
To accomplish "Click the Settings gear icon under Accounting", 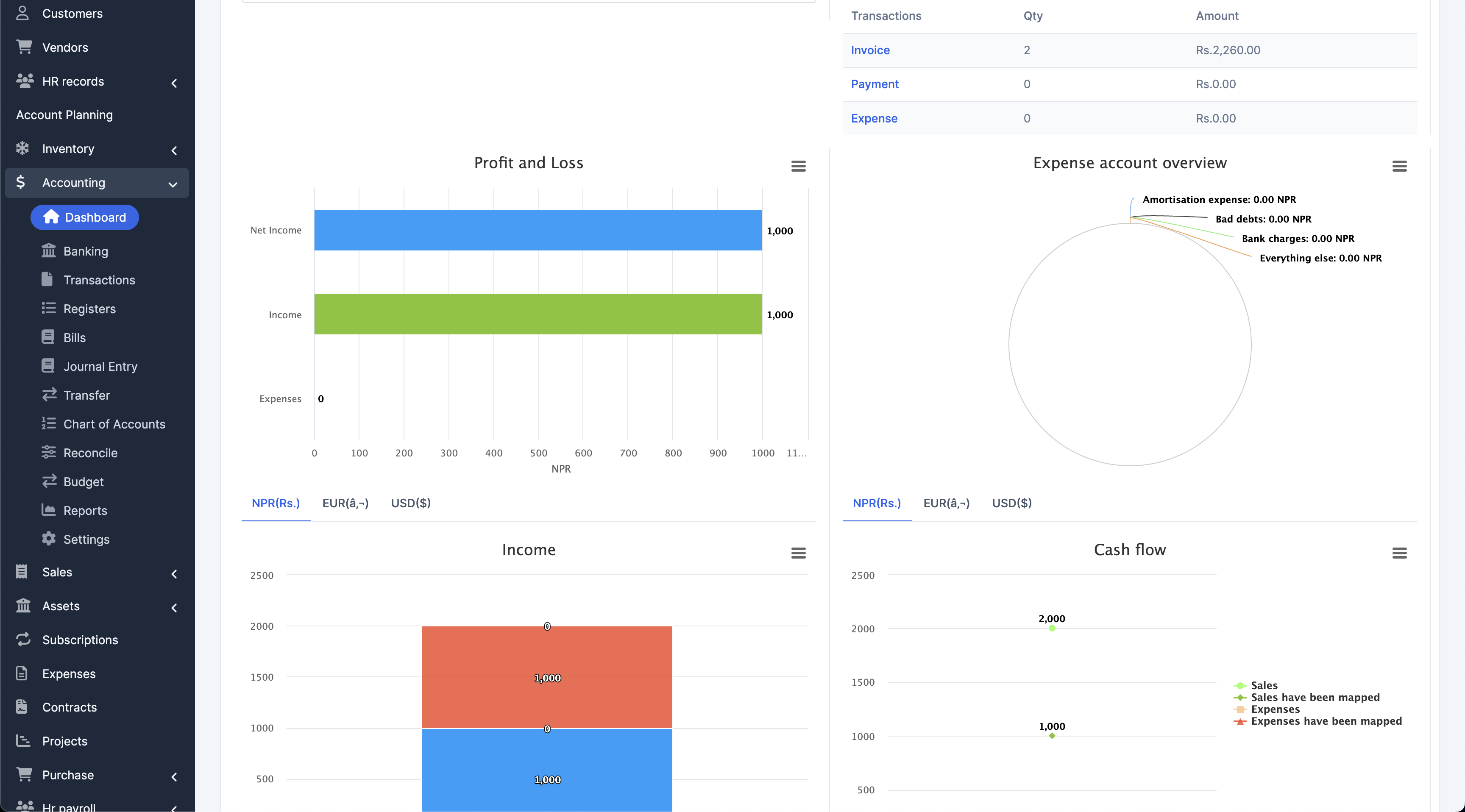I will tap(49, 539).
